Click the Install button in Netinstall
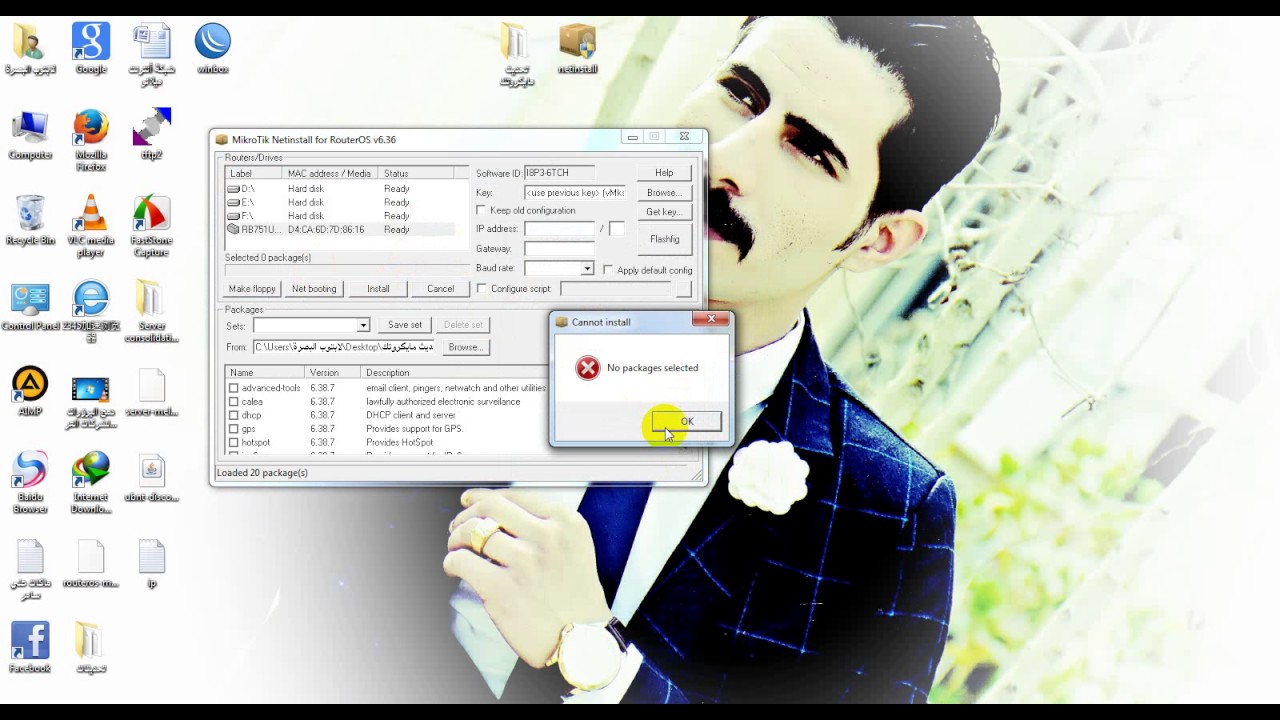The image size is (1280, 720). [x=378, y=289]
